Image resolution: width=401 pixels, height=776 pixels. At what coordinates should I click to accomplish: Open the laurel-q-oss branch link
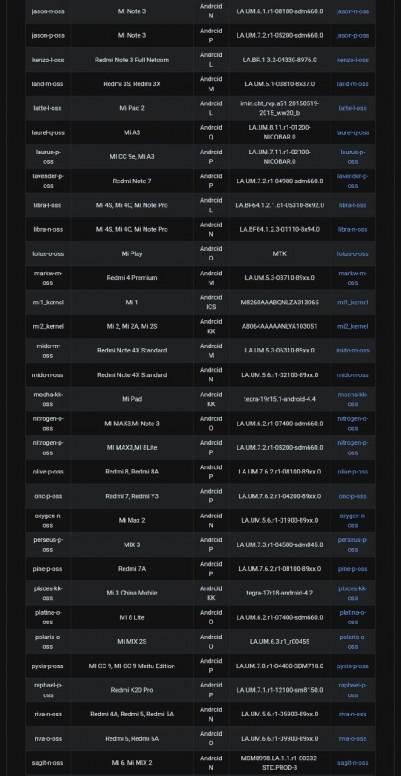click(352, 133)
